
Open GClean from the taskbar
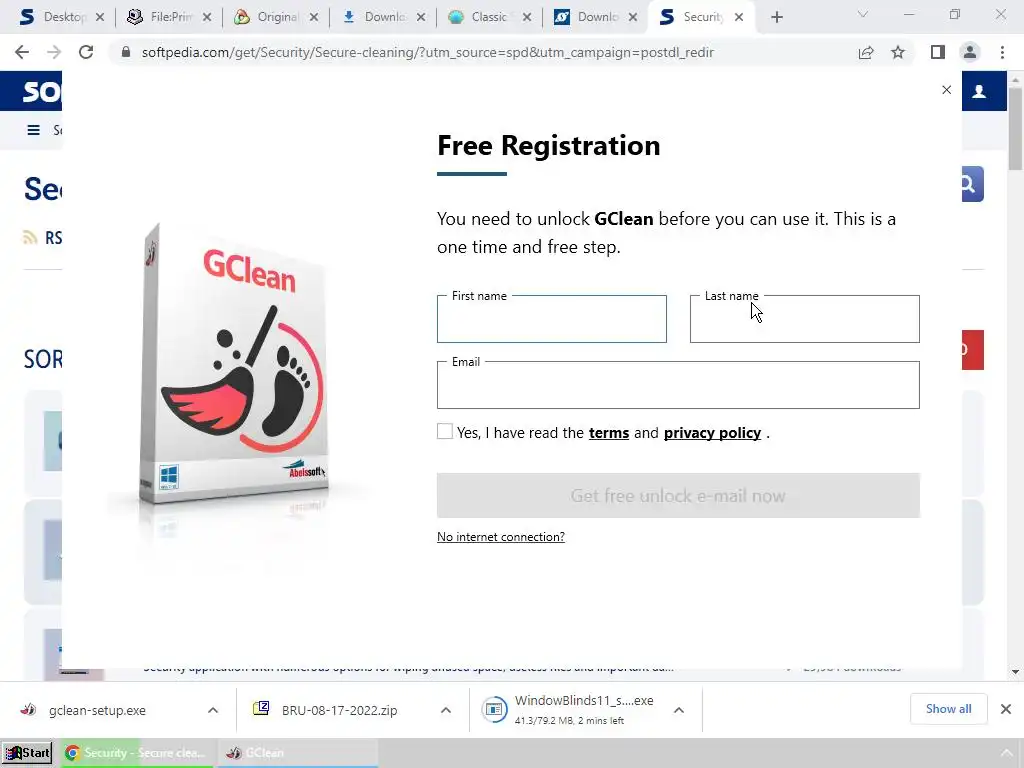297,753
